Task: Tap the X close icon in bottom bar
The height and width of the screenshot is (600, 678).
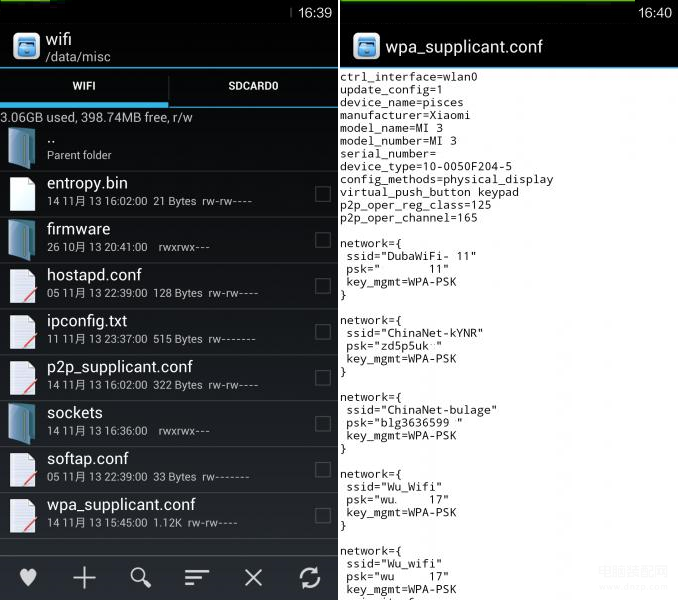Action: coord(253,578)
